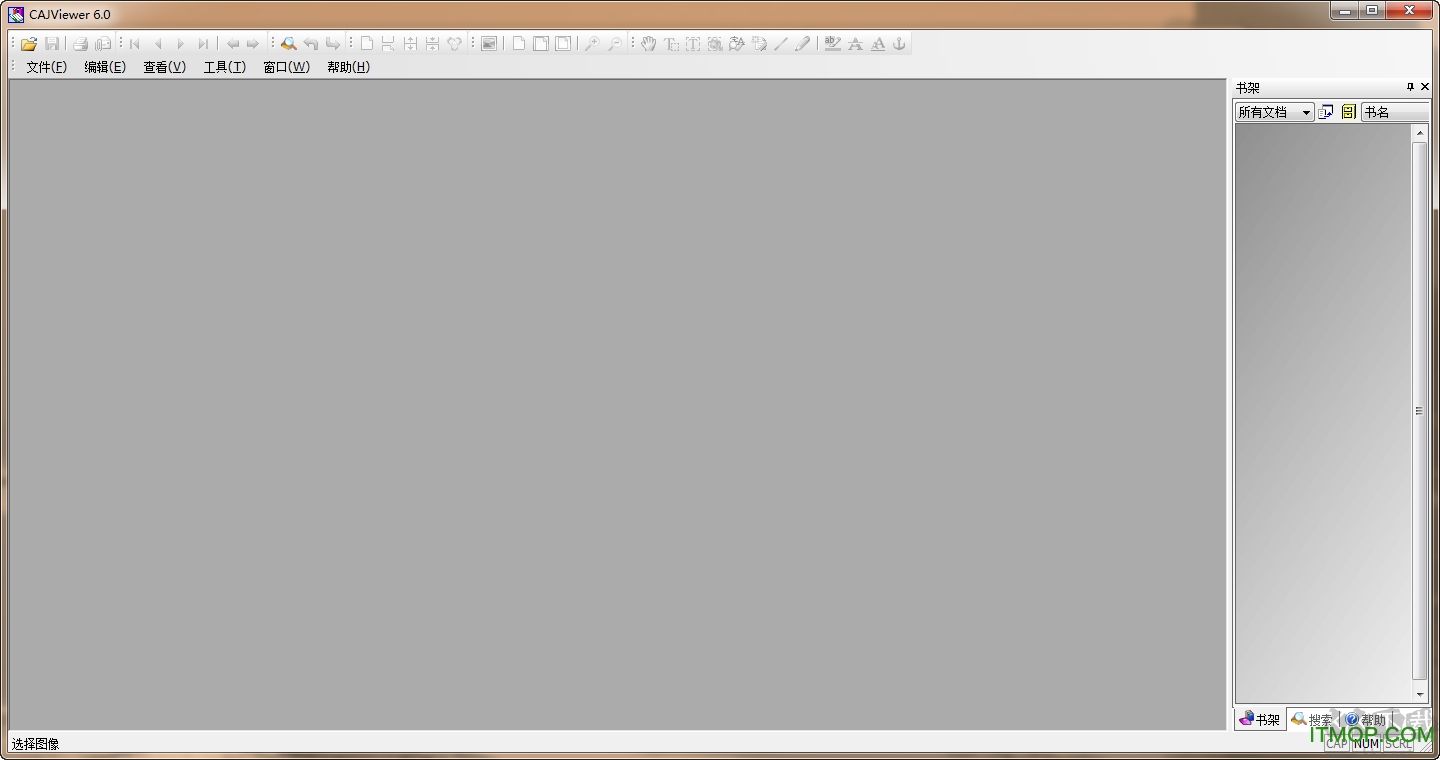
Task: Open the Search magnifier tool
Action: (x=288, y=44)
